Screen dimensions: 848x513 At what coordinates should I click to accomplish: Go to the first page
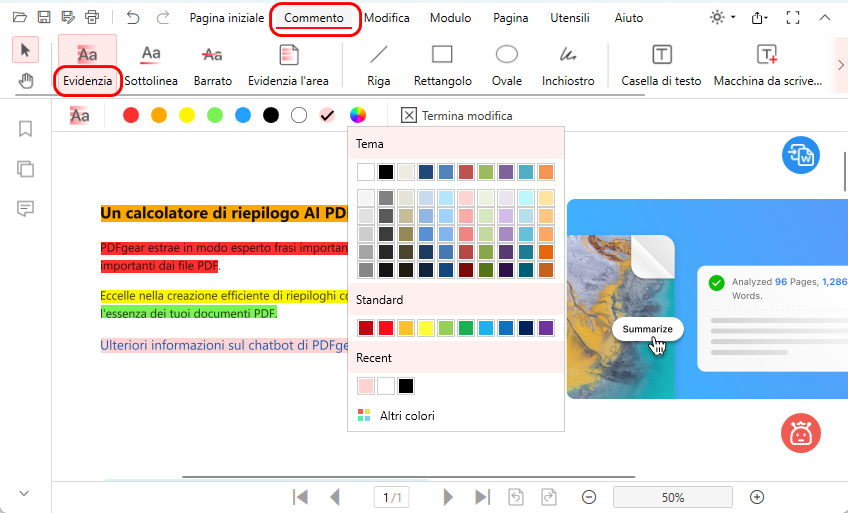pyautogui.click(x=300, y=497)
